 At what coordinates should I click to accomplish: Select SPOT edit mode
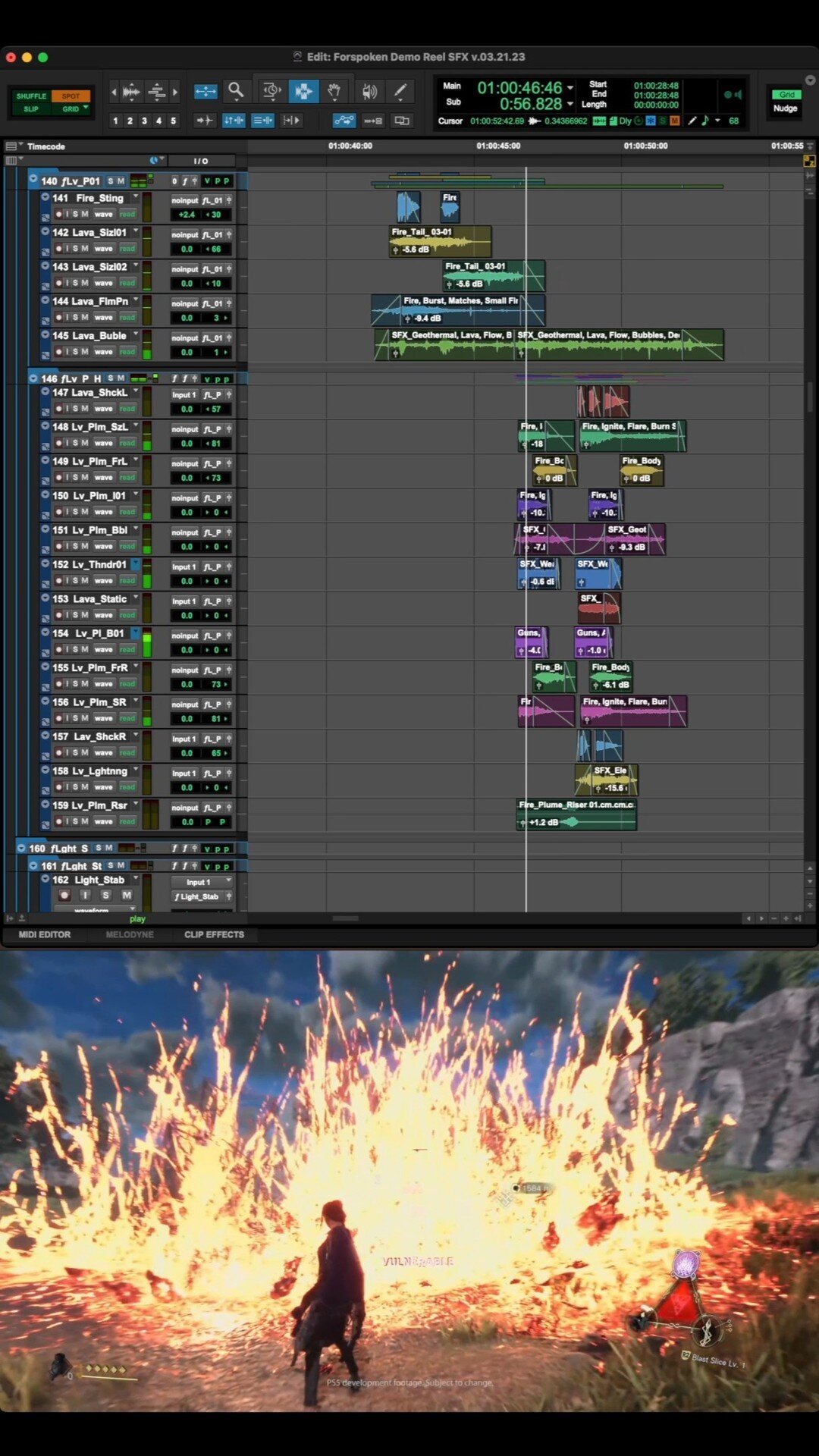(71, 96)
